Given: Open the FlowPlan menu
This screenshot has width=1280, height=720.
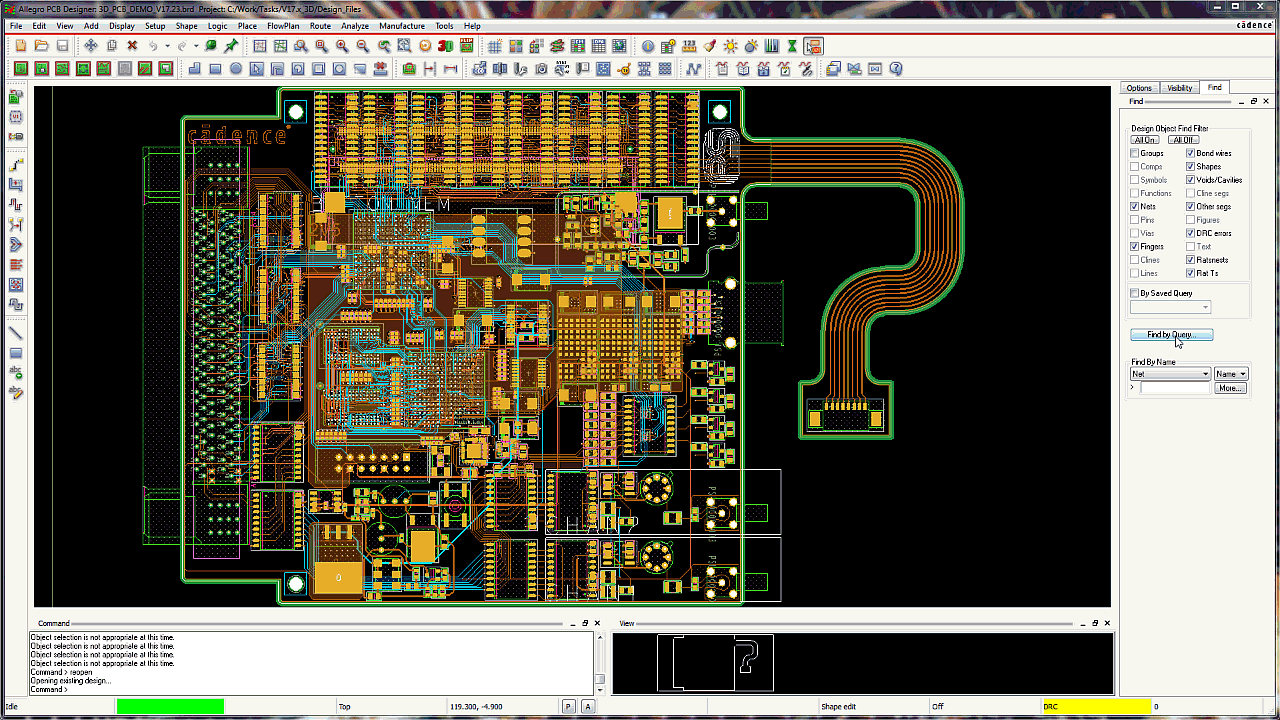Looking at the screenshot, I should (283, 26).
